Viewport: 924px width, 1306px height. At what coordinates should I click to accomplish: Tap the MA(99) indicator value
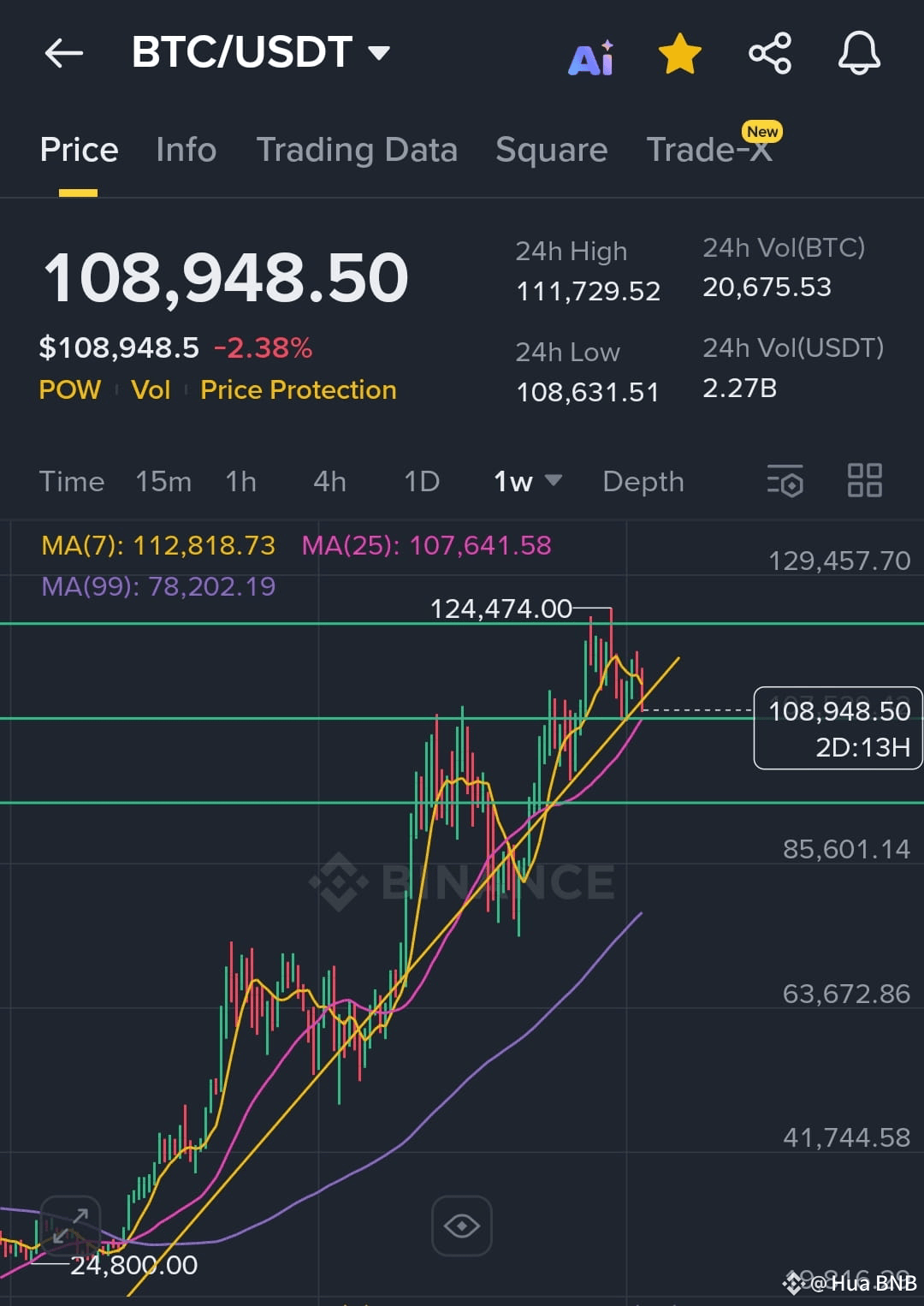158,587
